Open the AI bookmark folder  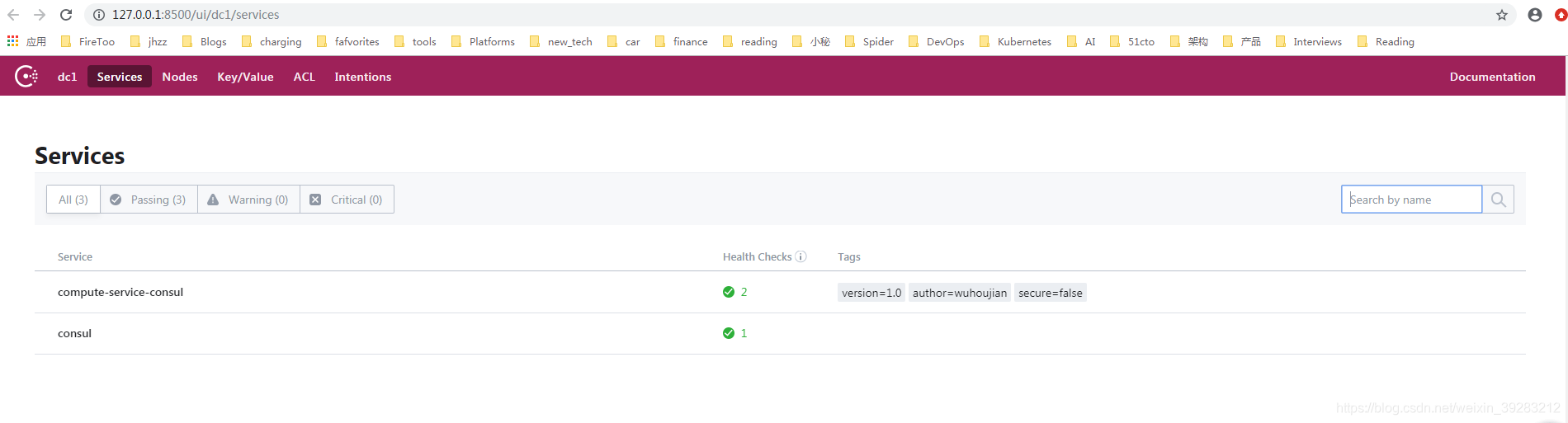1081,41
